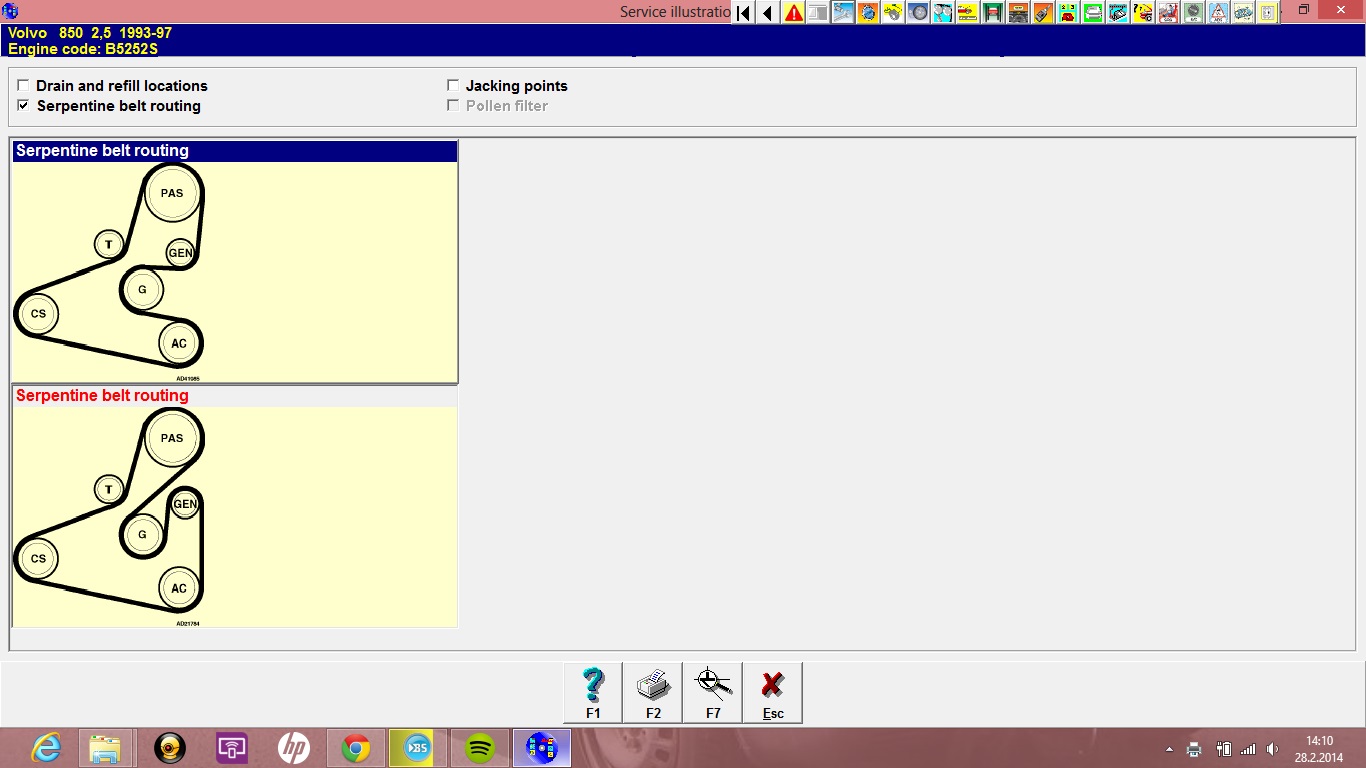
Task: Open the wheel and tyre toolbar icon
Action: click(918, 13)
